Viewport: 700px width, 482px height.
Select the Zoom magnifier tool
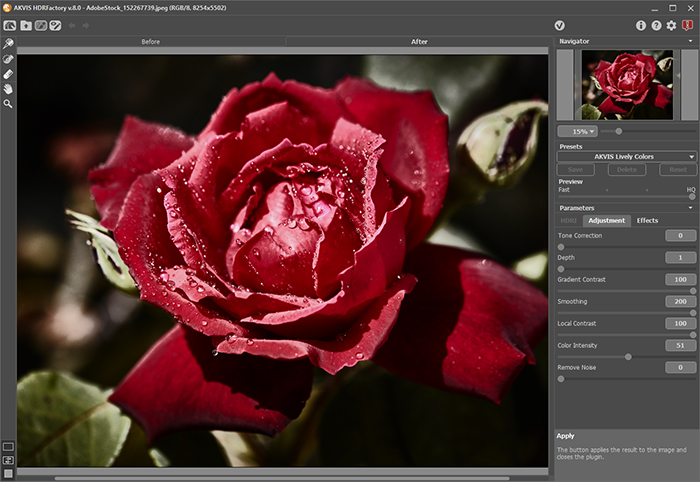pyautogui.click(x=8, y=103)
